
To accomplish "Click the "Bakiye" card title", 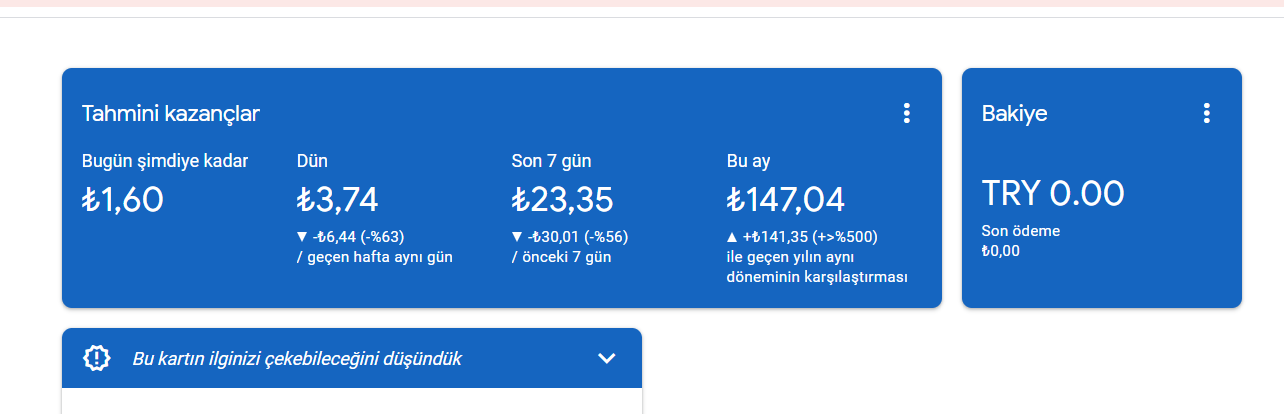I will (x=1014, y=114).
